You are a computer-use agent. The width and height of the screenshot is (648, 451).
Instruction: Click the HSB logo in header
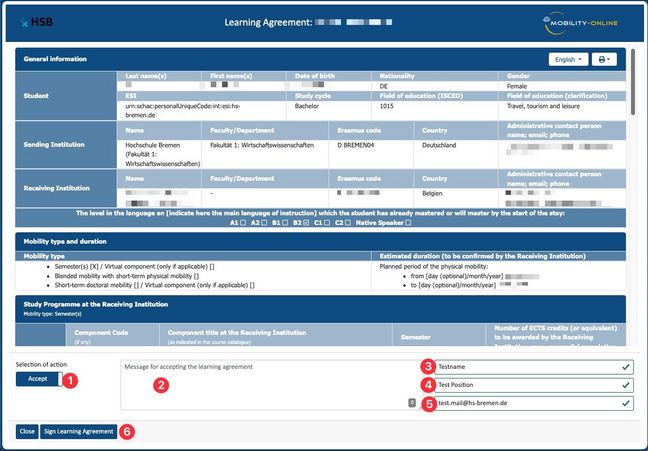point(40,21)
